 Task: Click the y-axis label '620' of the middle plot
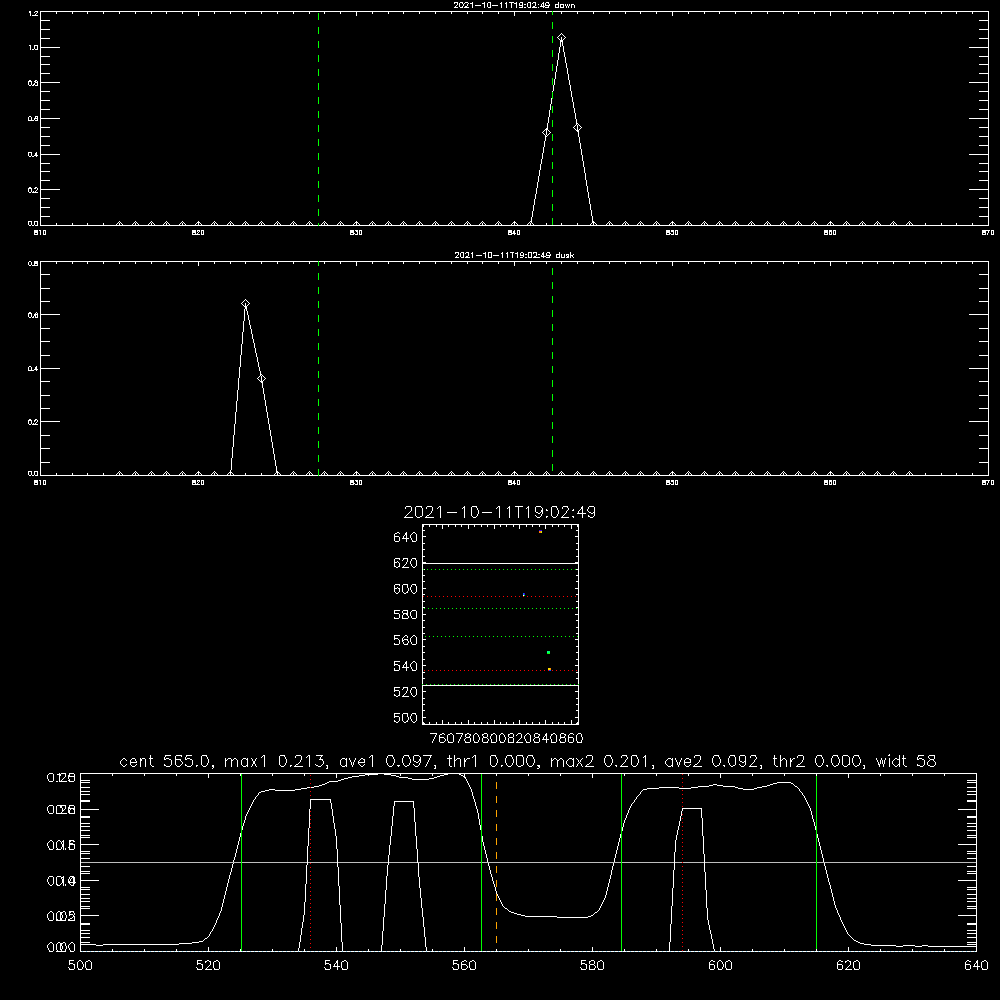point(406,563)
